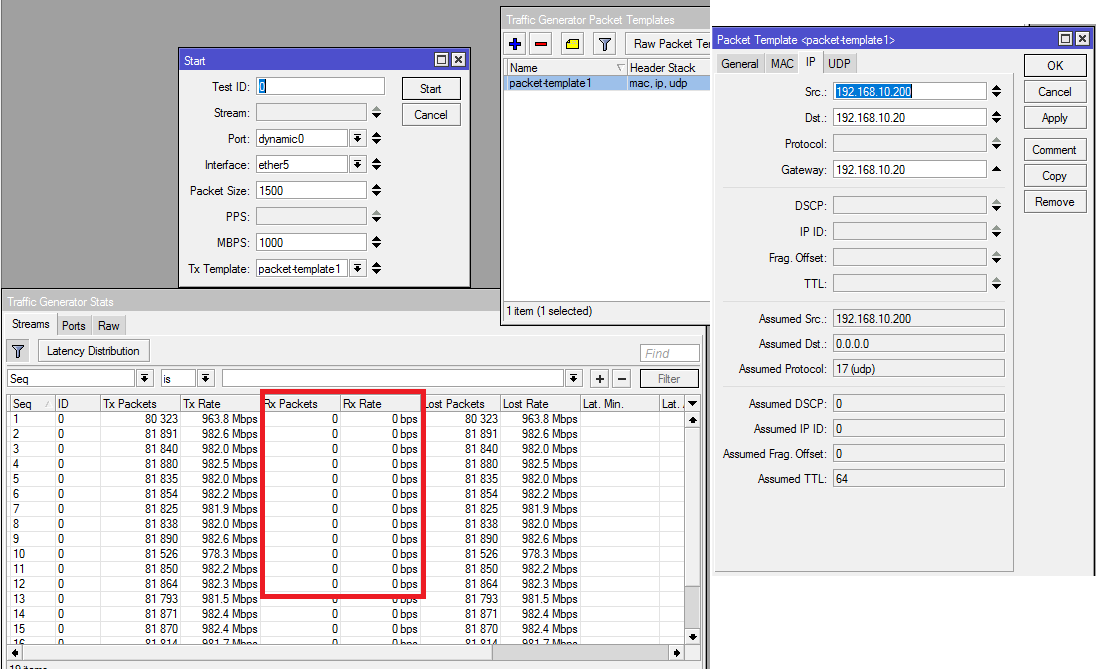Switch to the UDP tab

pyautogui.click(x=840, y=64)
